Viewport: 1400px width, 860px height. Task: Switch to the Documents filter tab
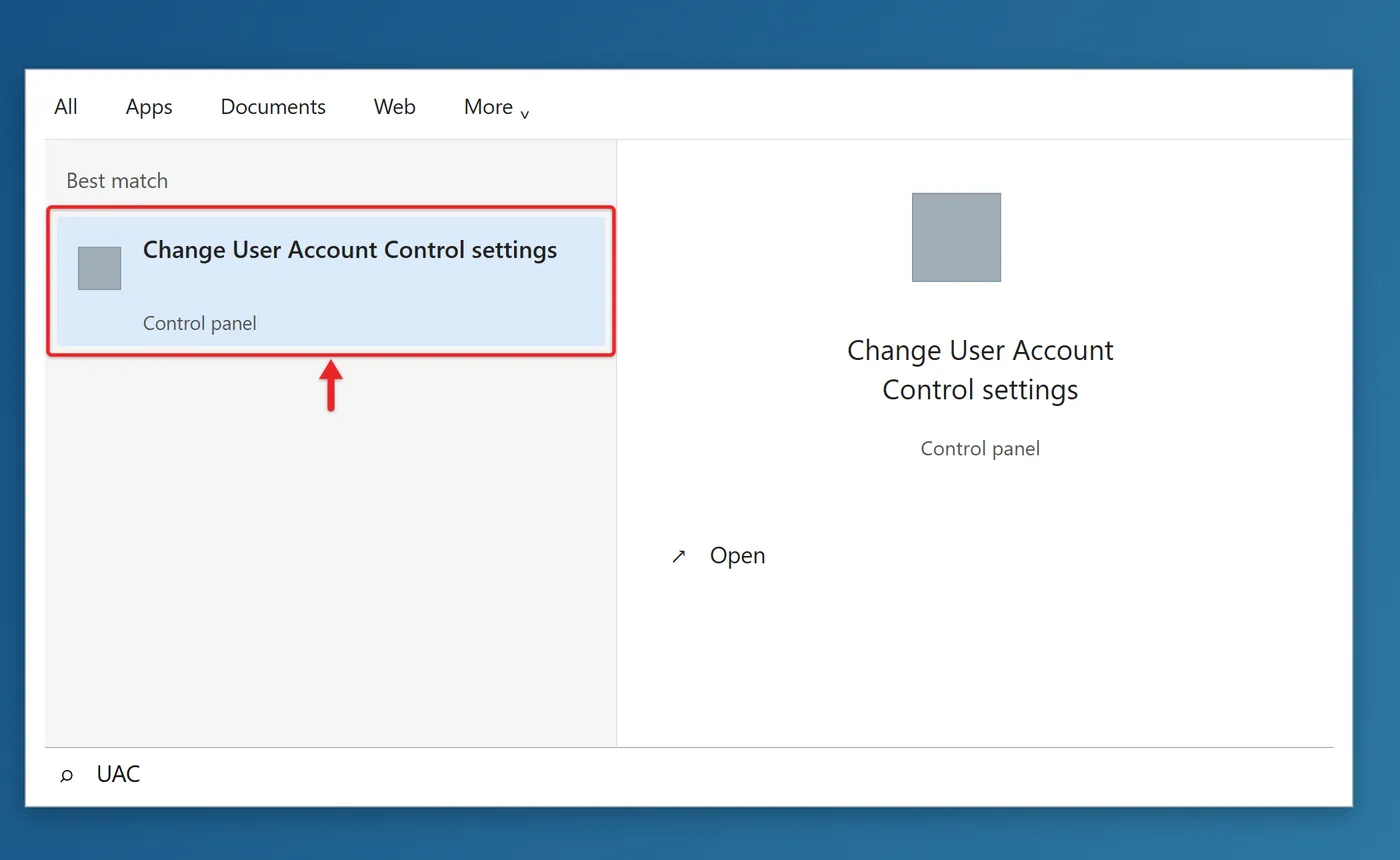point(273,107)
